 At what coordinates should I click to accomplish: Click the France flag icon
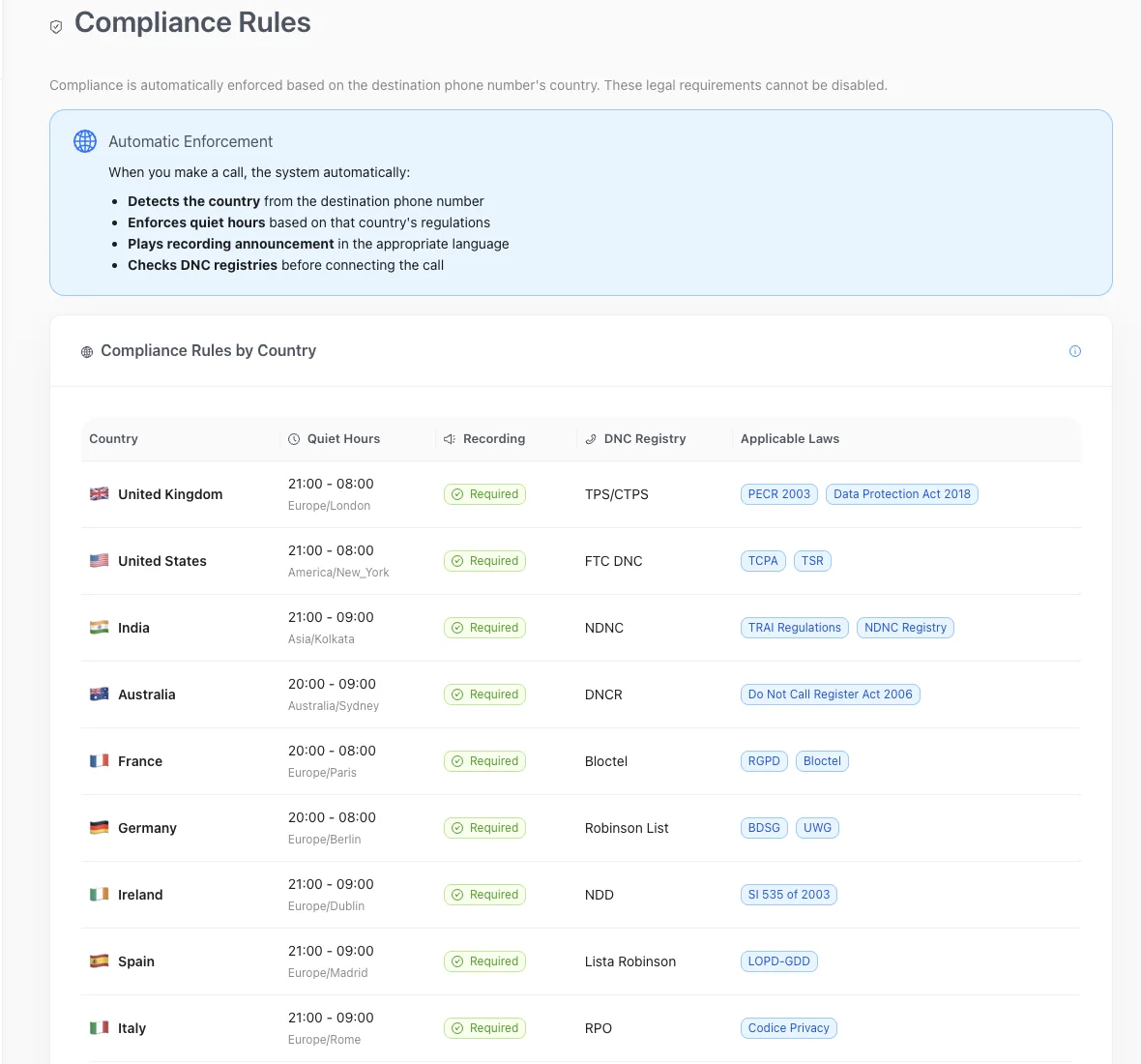pyautogui.click(x=99, y=761)
